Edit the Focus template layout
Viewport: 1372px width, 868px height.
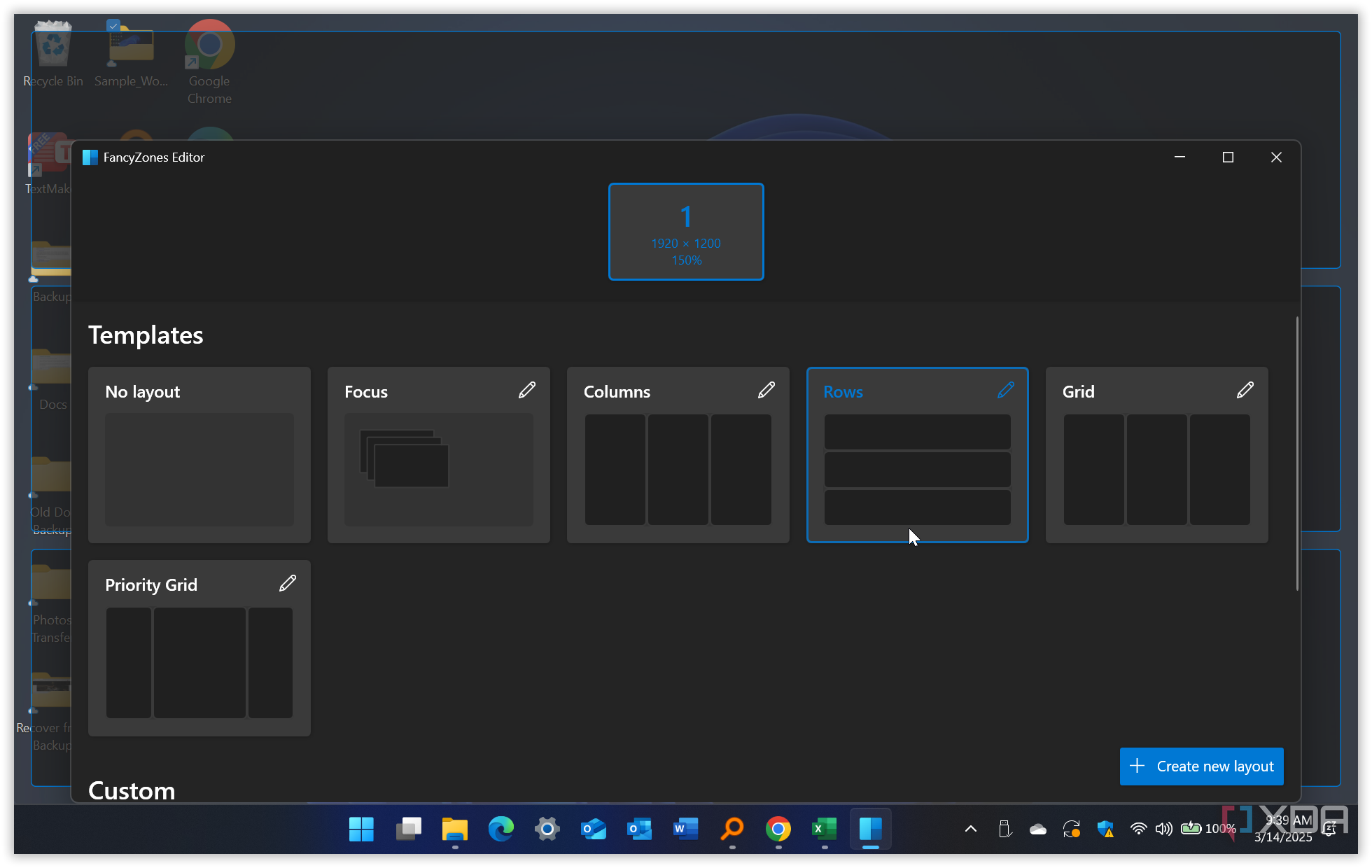click(527, 391)
